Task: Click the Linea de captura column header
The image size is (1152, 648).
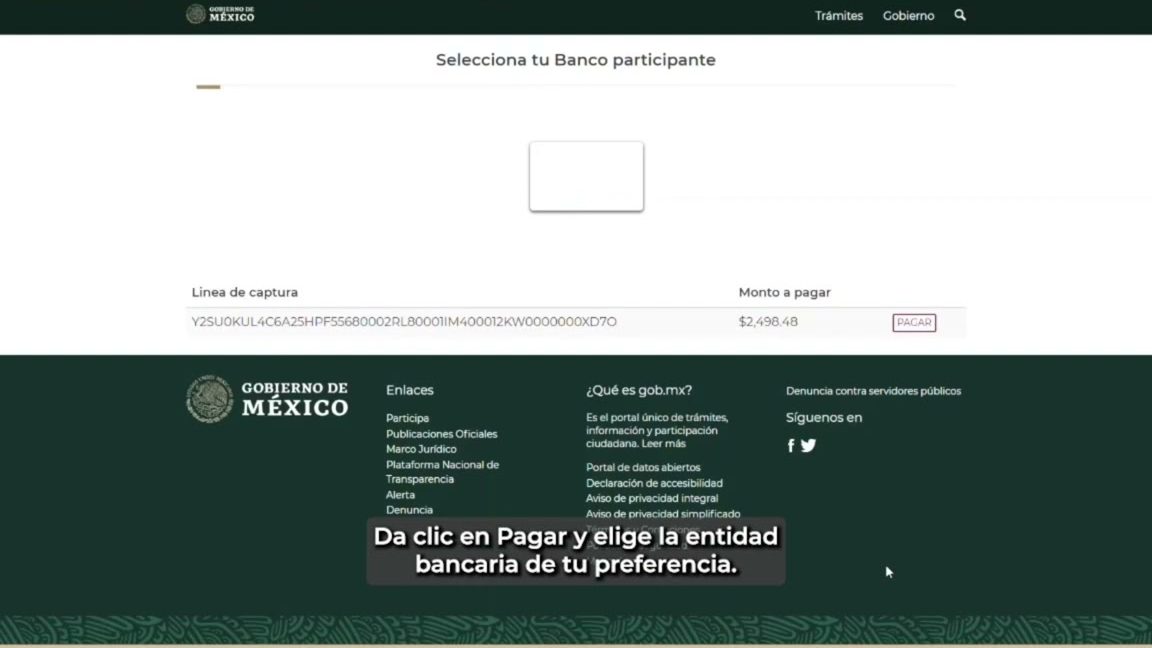Action: 245,292
